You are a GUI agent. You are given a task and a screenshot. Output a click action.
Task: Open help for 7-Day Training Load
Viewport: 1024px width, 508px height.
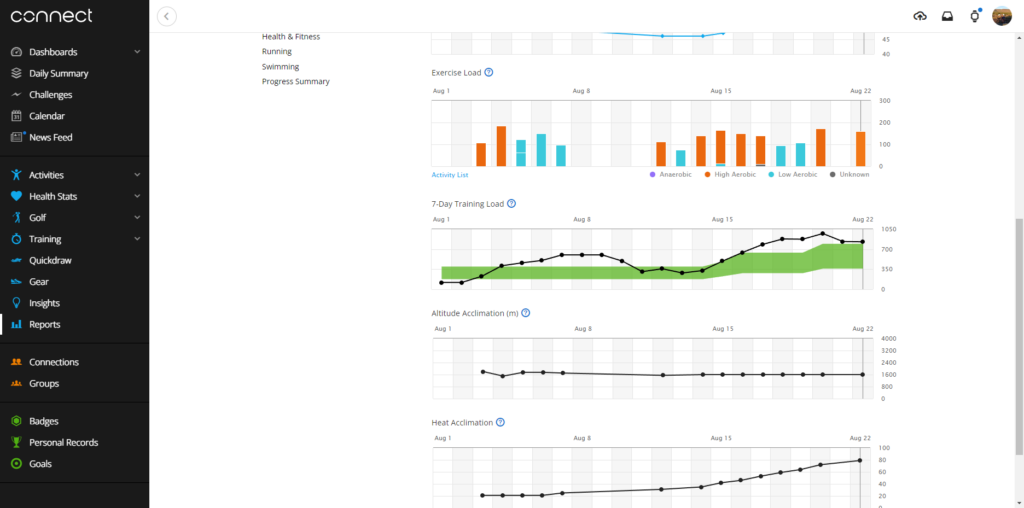(511, 204)
